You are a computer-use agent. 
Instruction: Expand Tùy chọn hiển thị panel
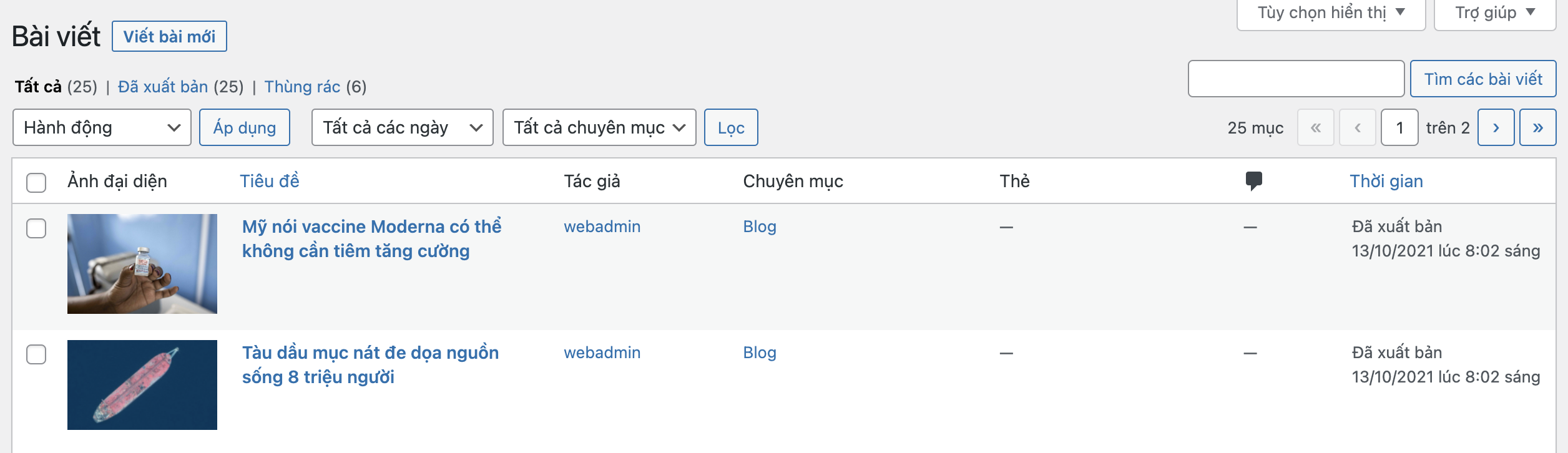[x=1330, y=13]
